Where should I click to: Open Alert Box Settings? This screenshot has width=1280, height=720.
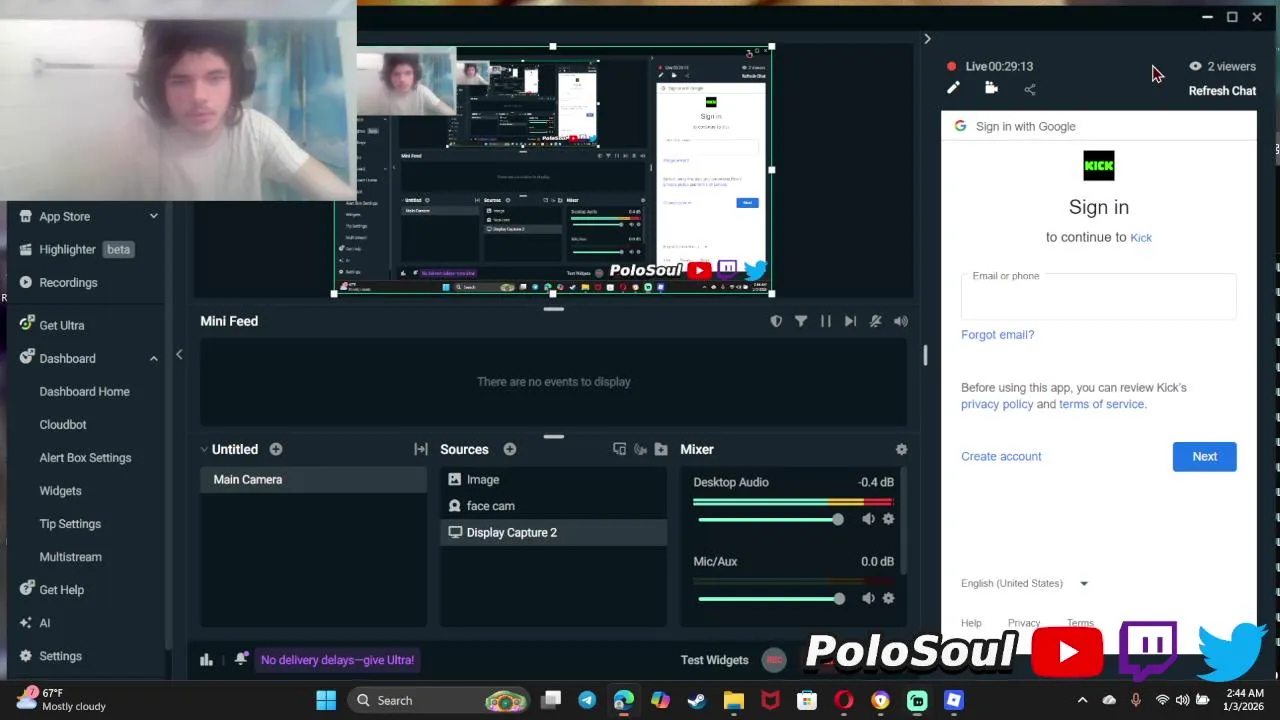tap(85, 457)
